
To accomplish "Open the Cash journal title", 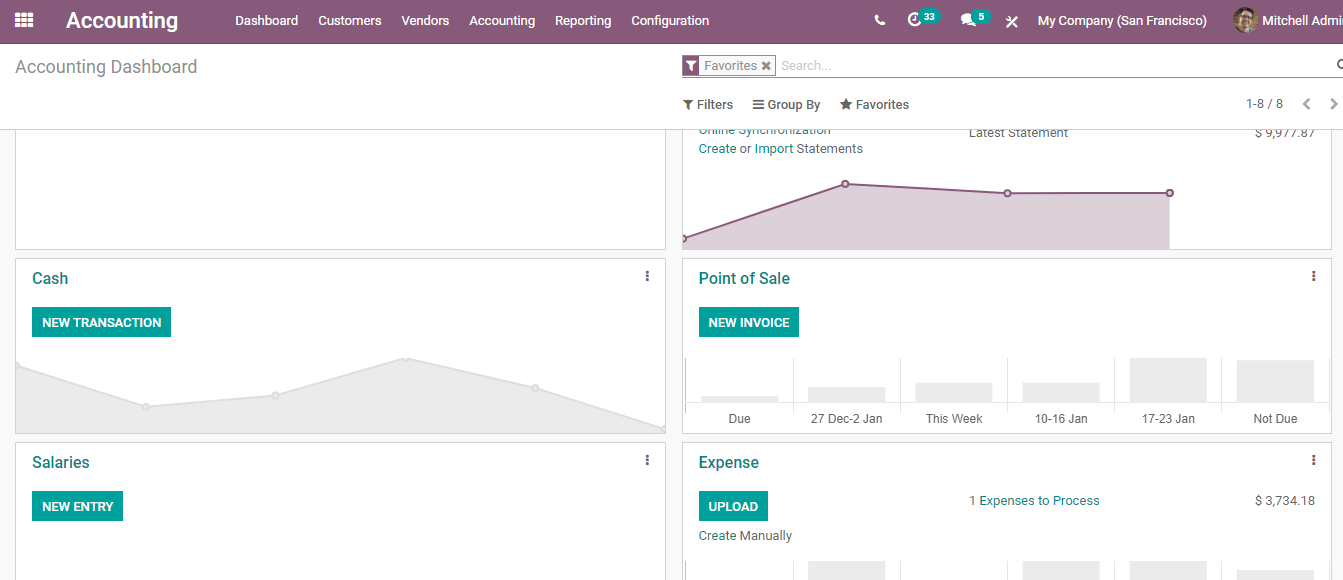I will point(50,278).
